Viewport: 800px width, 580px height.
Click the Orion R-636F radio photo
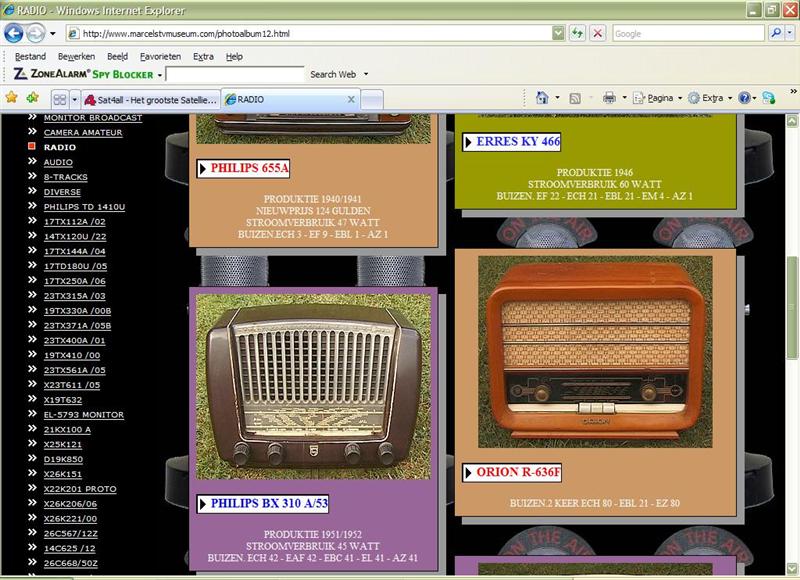[x=595, y=352]
